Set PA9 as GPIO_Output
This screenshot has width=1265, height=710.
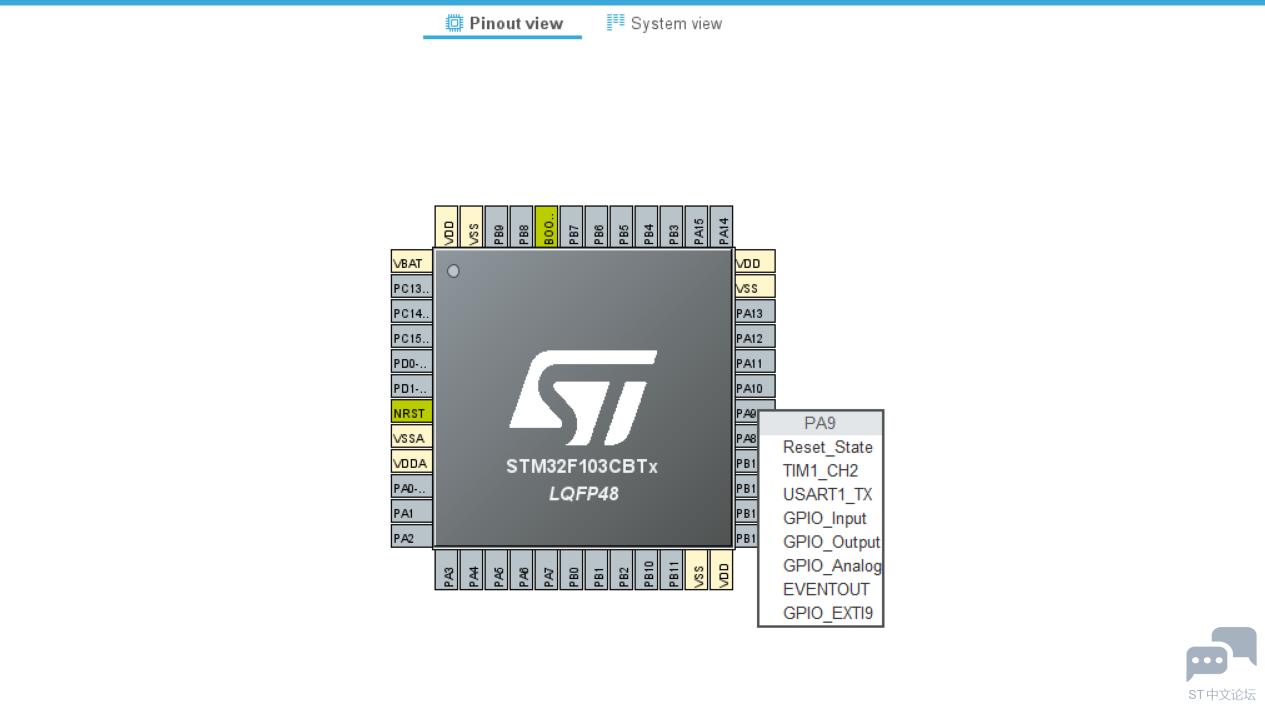(831, 542)
